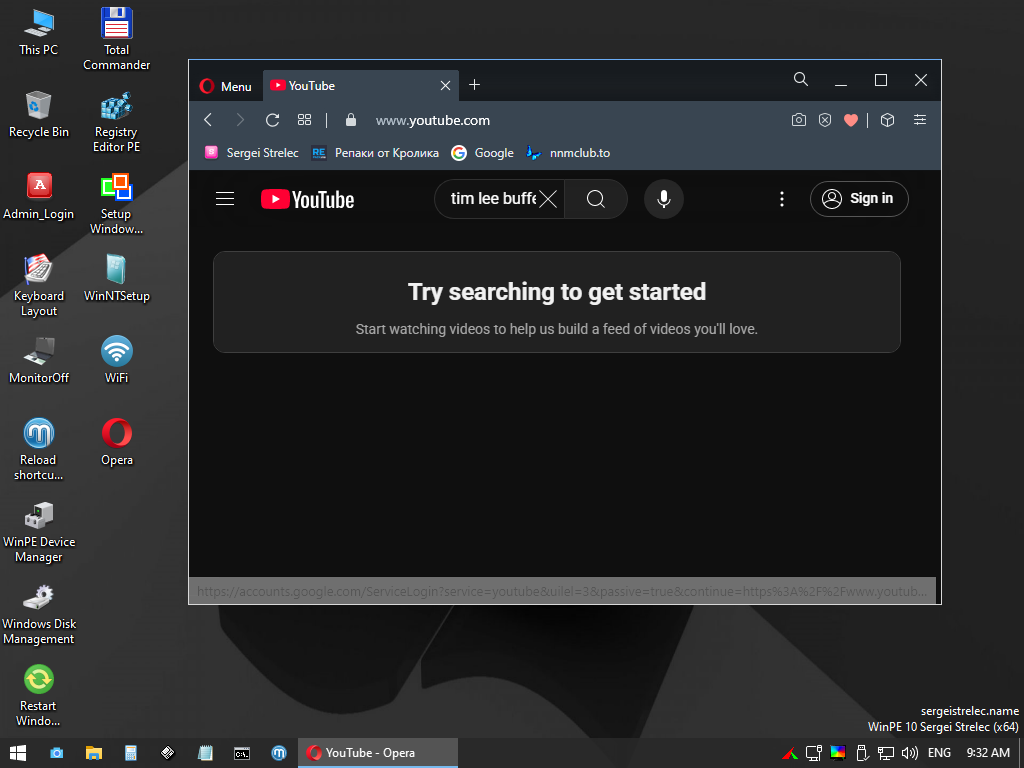Switch to the YouTube browser tab
1024x768 pixels.
pyautogui.click(x=360, y=86)
